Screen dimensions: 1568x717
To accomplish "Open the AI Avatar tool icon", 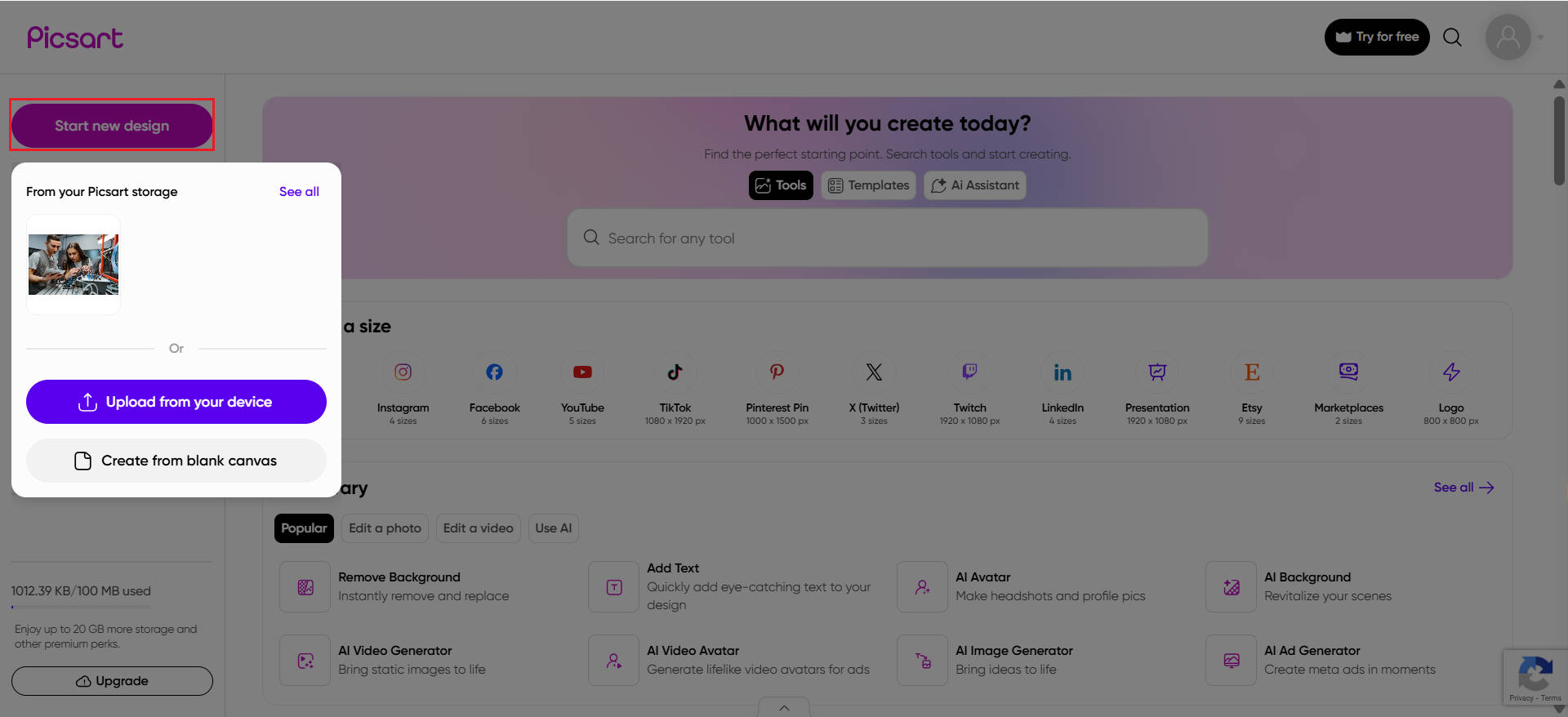I will point(923,587).
